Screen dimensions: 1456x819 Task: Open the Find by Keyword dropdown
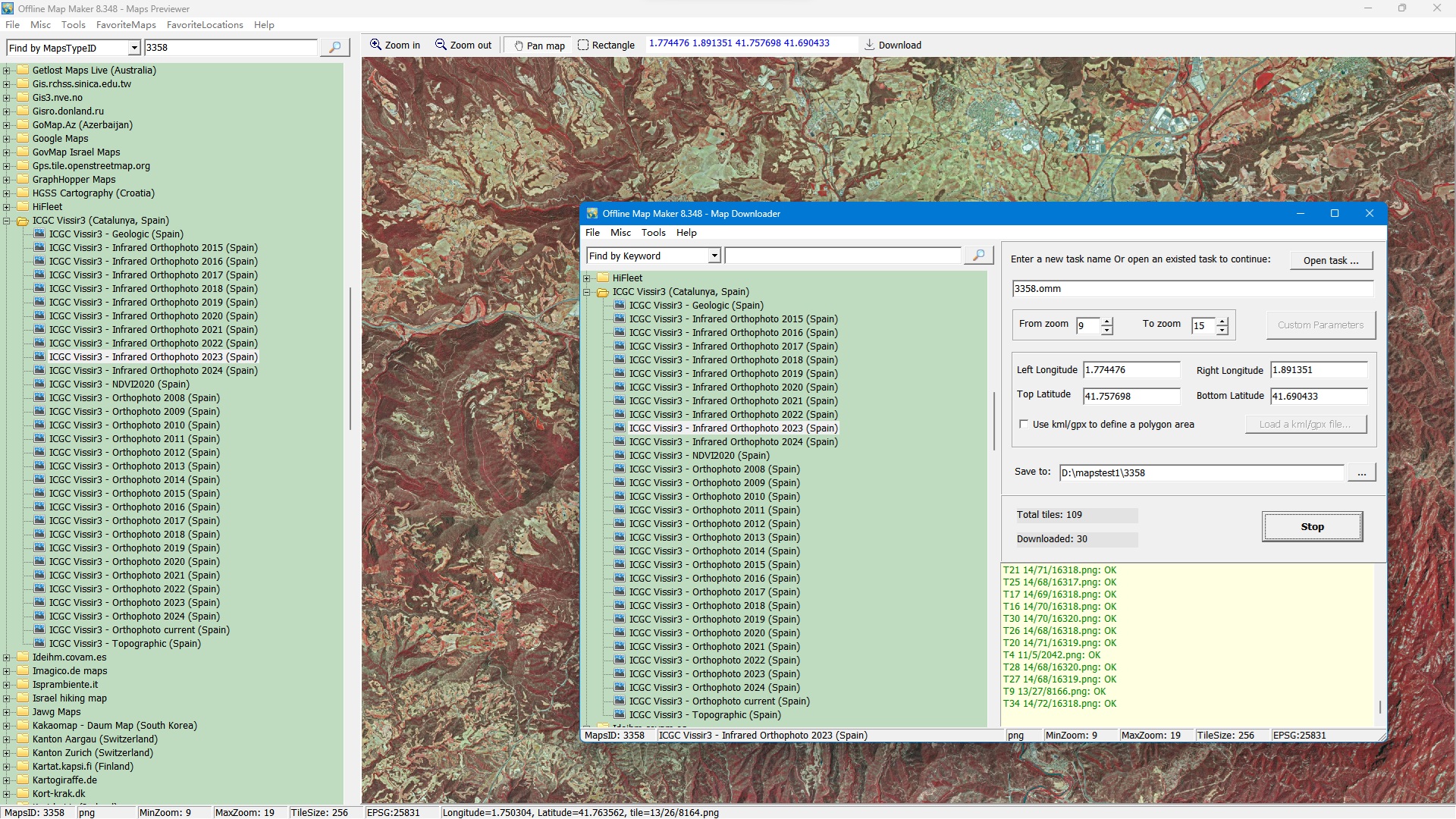(714, 256)
